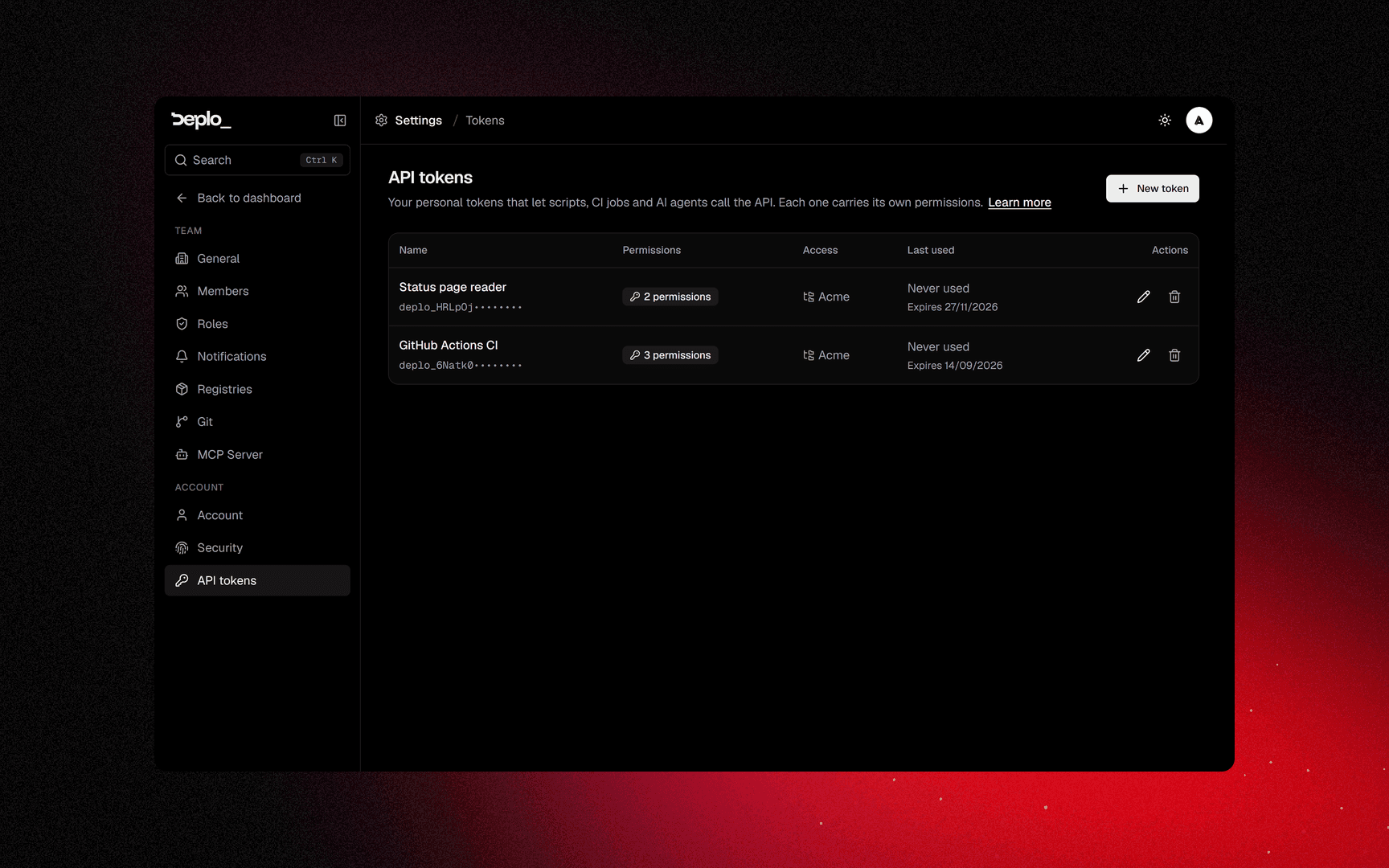Open Notifications settings
This screenshot has height=868, width=1389.
[257, 356]
